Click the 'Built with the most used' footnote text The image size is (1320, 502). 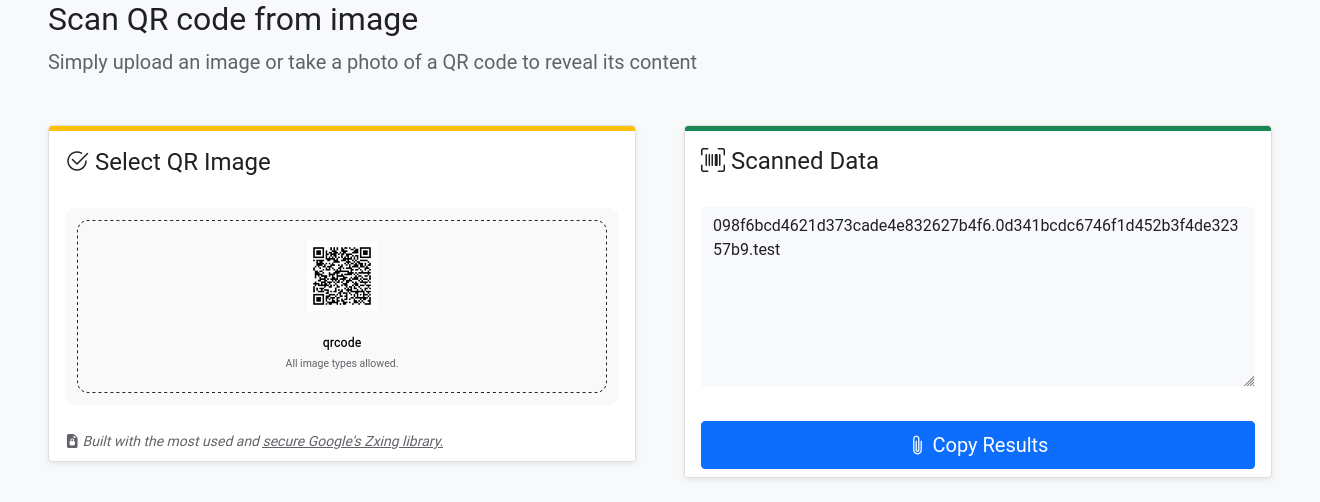tap(159, 441)
